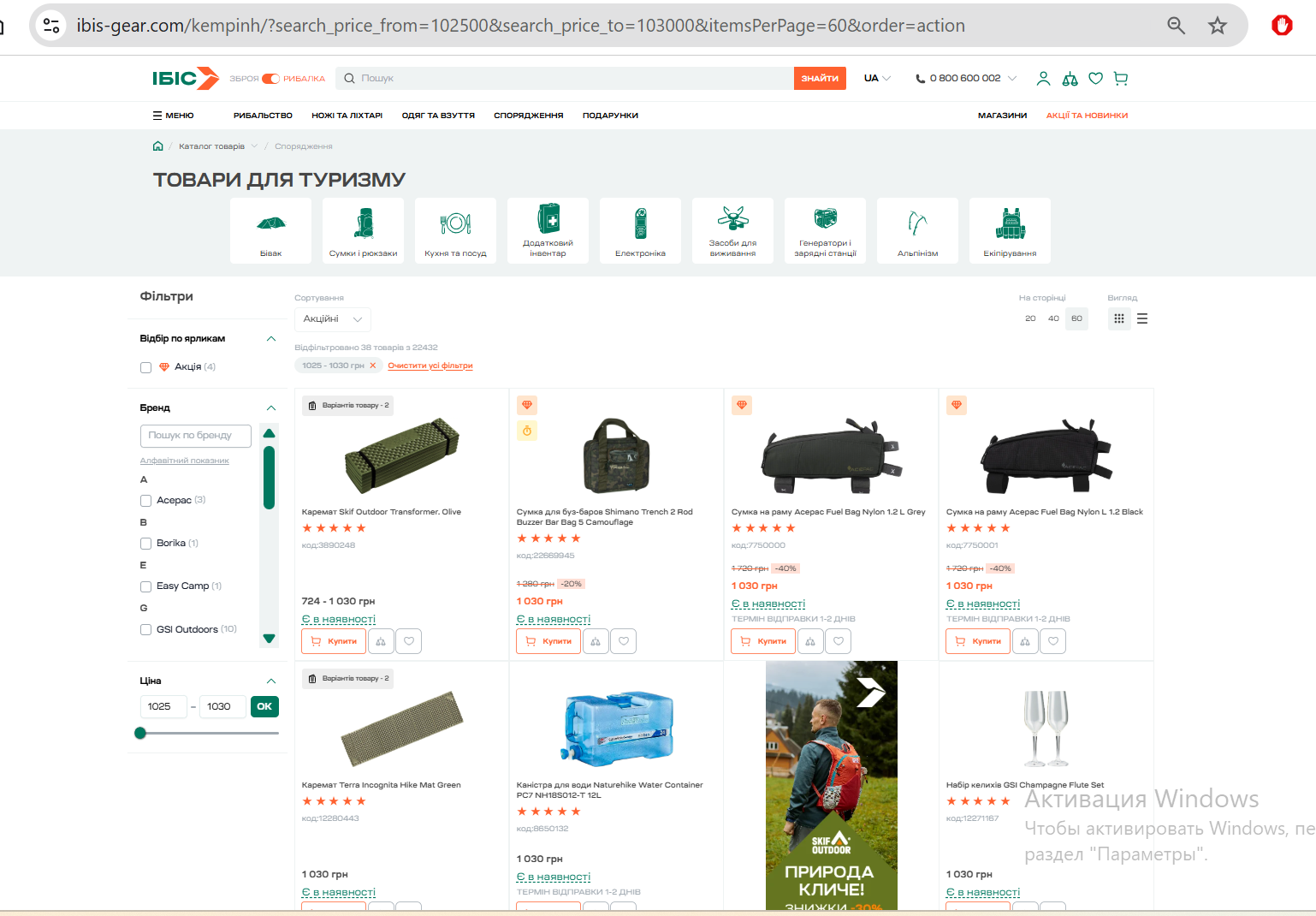Add Acepac Fuel Bag Black to wishlist
1316x916 pixels.
(x=1053, y=641)
